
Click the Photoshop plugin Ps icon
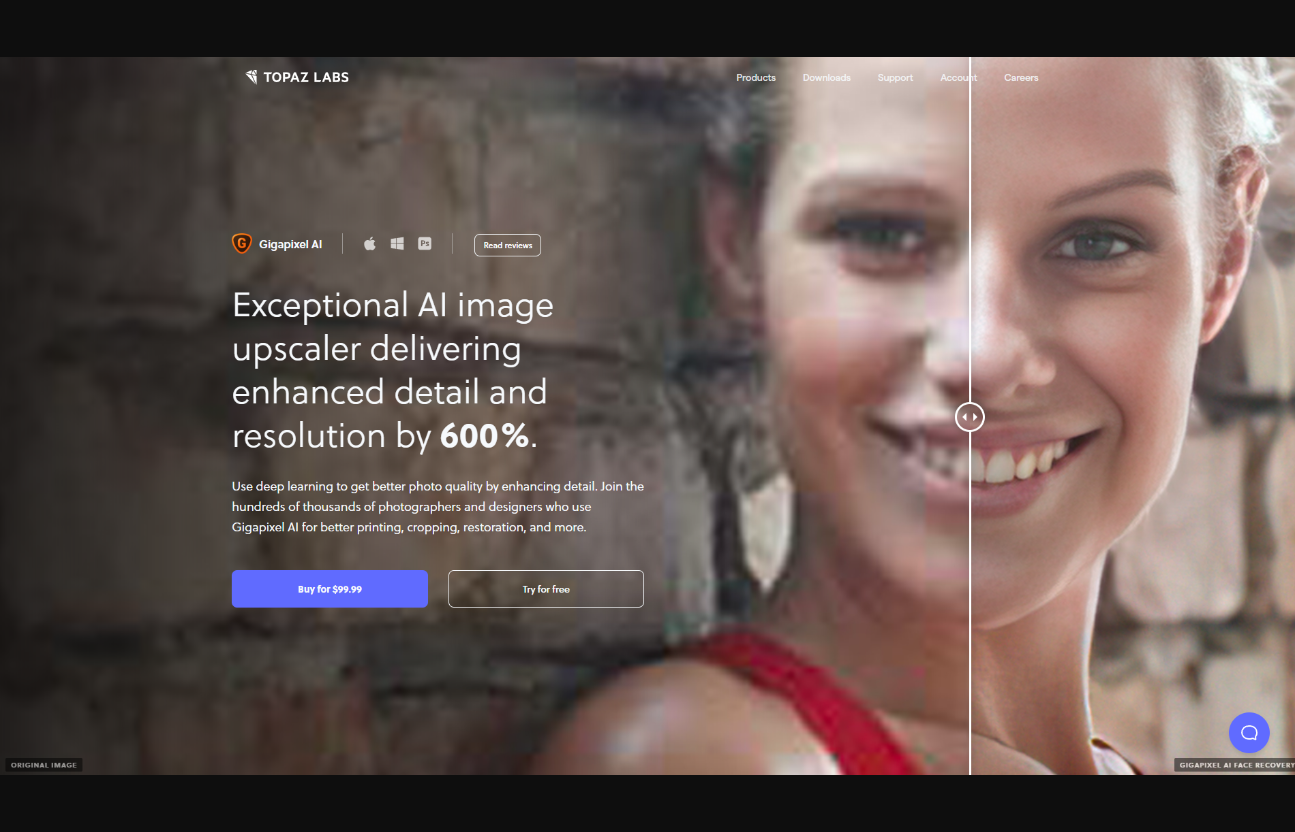425,244
